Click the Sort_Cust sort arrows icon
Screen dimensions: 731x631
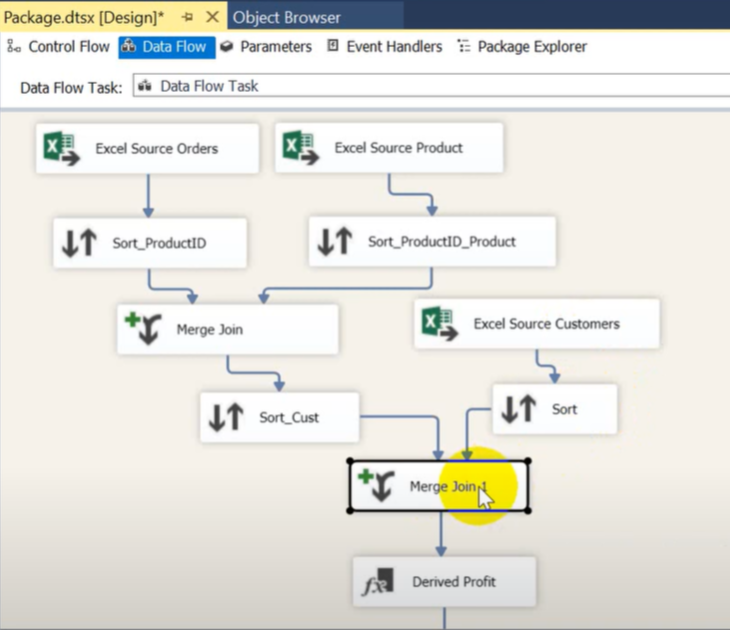click(225, 417)
